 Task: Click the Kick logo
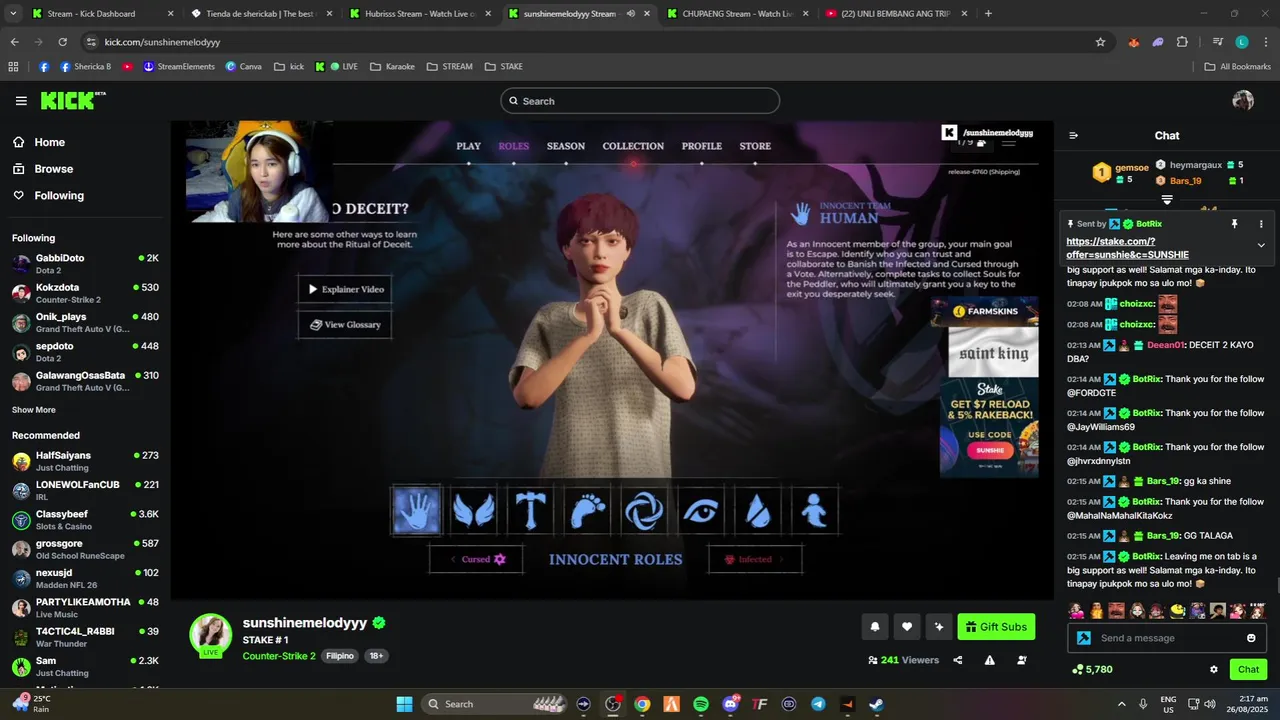click(72, 100)
